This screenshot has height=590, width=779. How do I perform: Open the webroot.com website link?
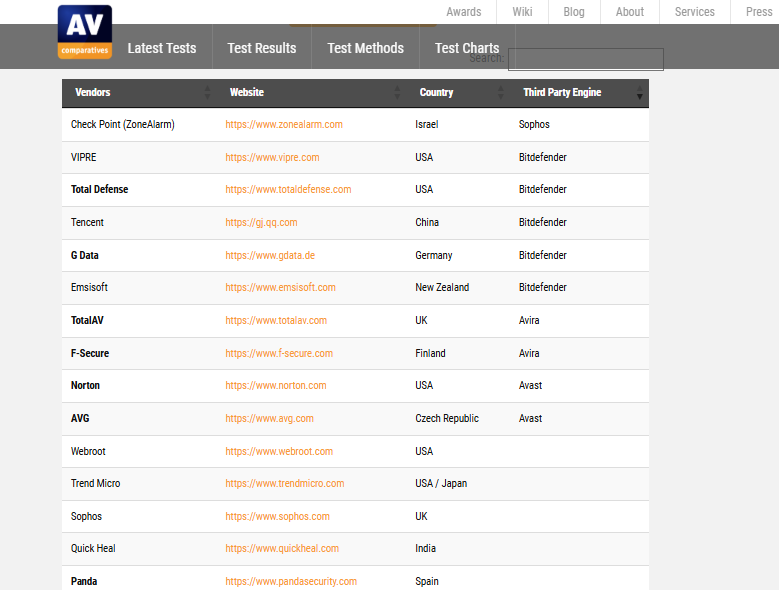point(279,451)
